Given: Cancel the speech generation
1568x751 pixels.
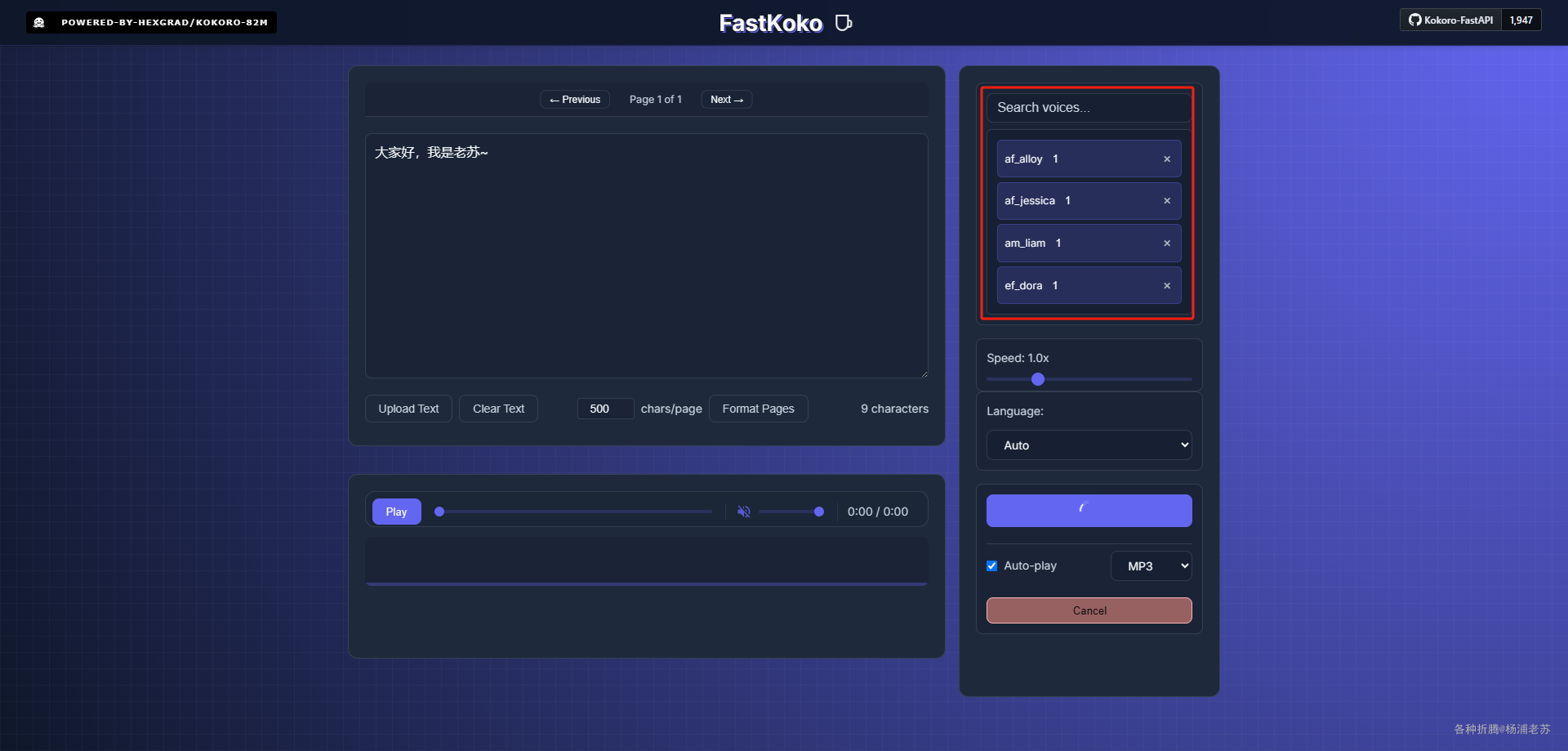Looking at the screenshot, I should pos(1089,610).
